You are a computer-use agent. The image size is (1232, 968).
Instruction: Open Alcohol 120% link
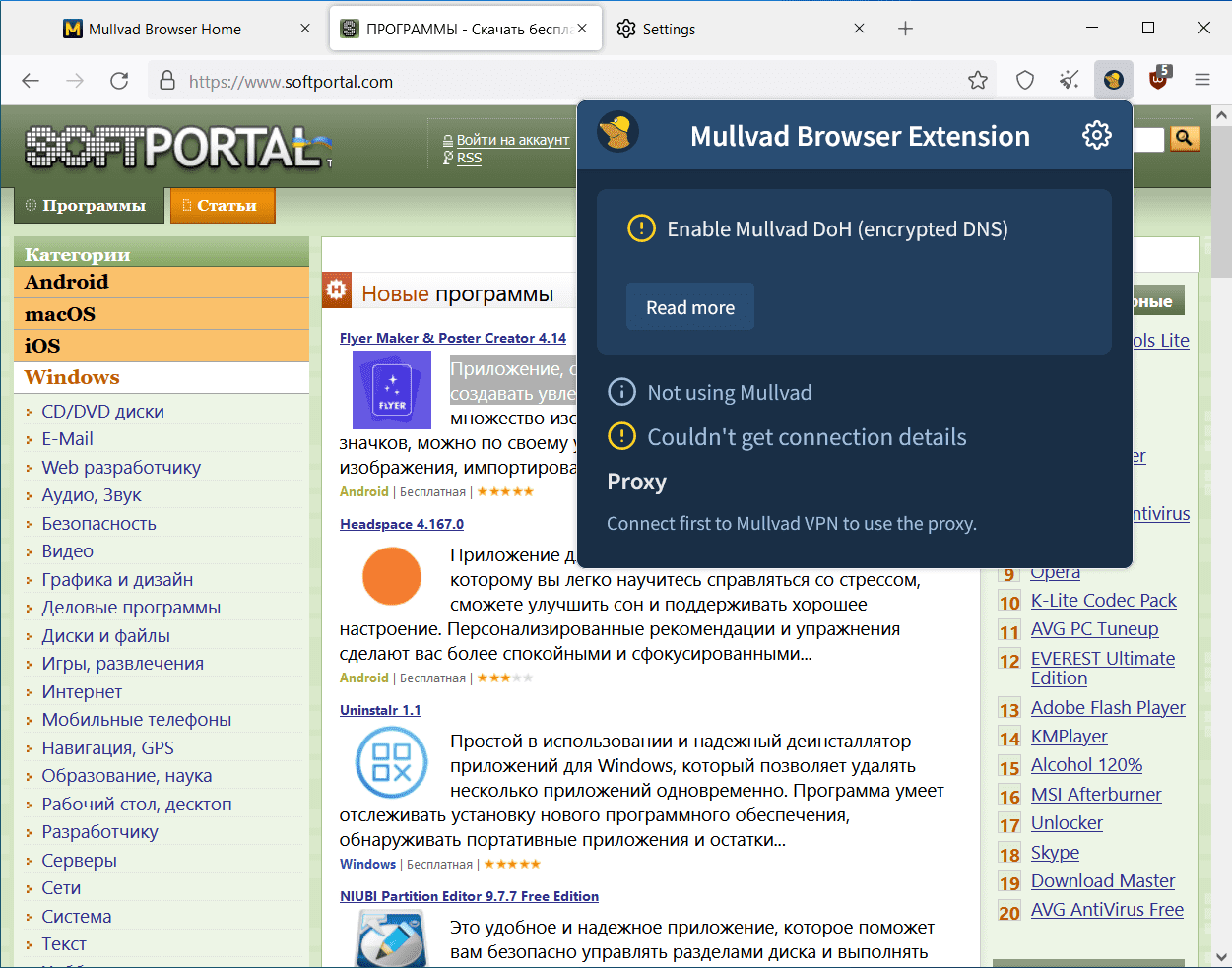[1086, 765]
